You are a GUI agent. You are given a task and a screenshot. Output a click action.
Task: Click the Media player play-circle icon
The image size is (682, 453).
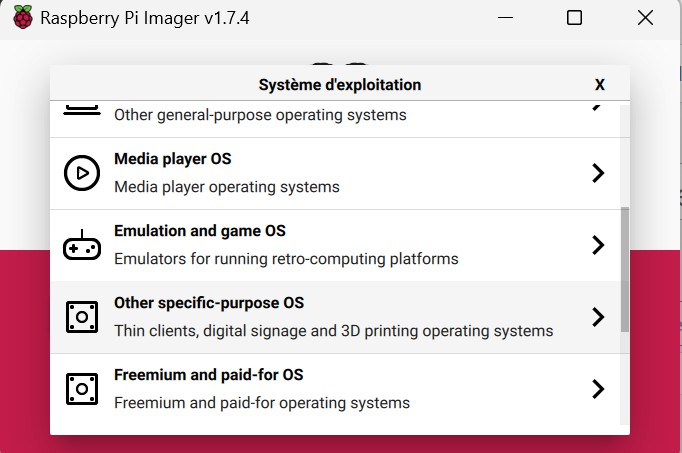pyautogui.click(x=82, y=173)
